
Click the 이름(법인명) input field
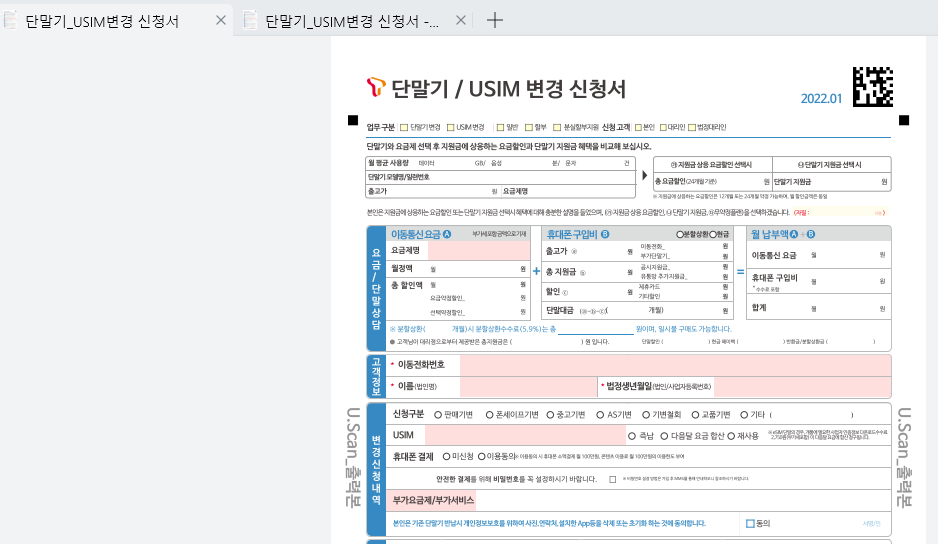[528, 387]
